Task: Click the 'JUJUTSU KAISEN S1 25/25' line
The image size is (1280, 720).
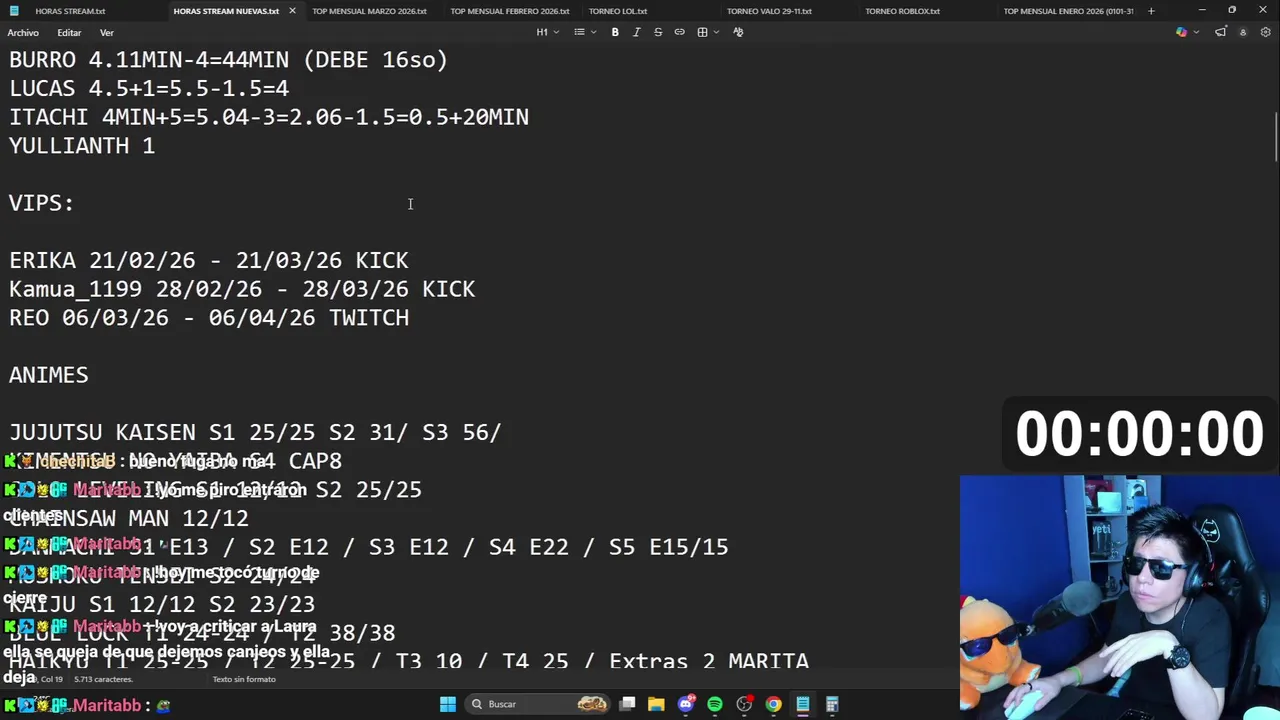Action: (255, 433)
